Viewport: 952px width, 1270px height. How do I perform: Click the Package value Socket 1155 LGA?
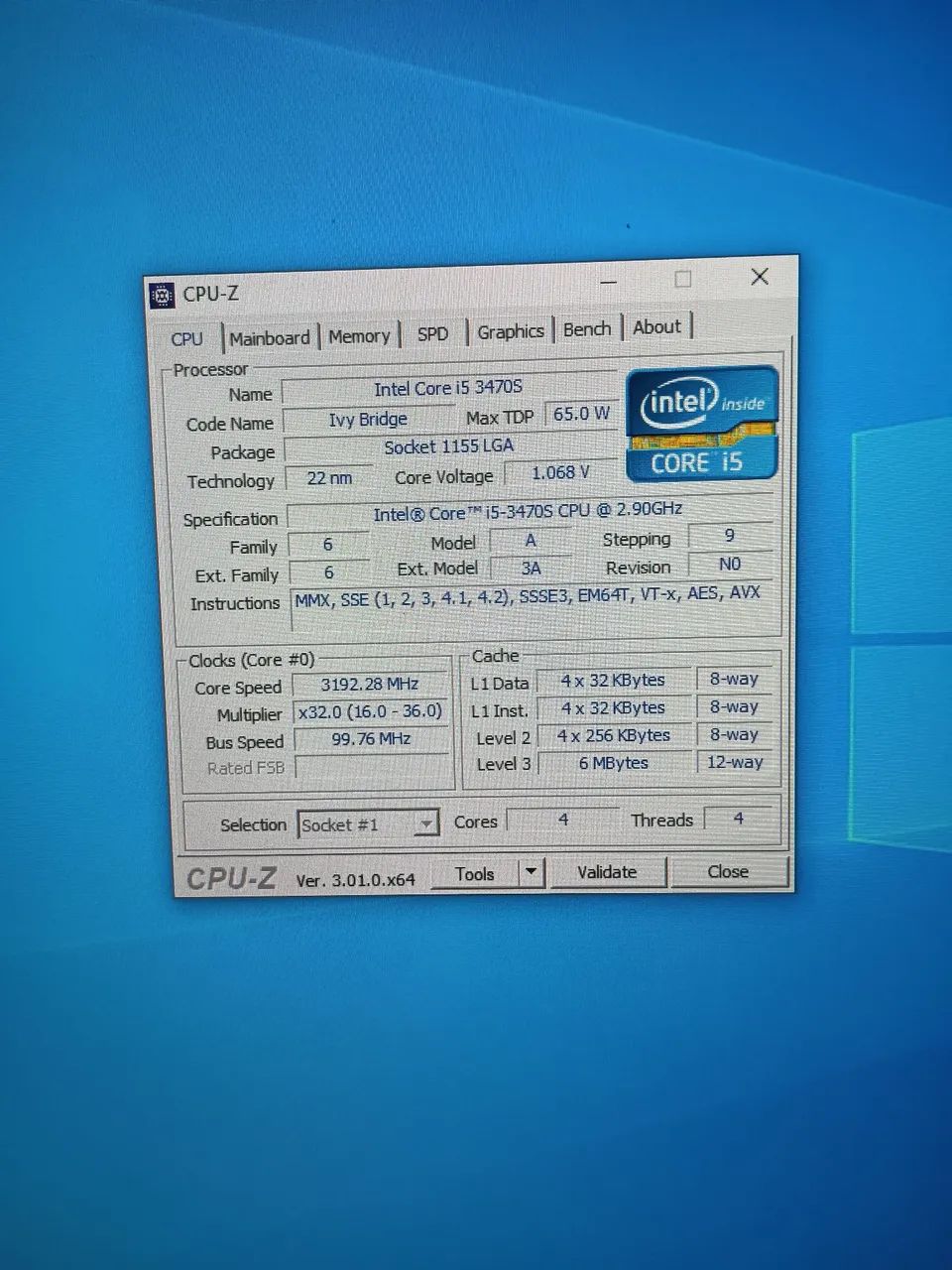pos(449,446)
